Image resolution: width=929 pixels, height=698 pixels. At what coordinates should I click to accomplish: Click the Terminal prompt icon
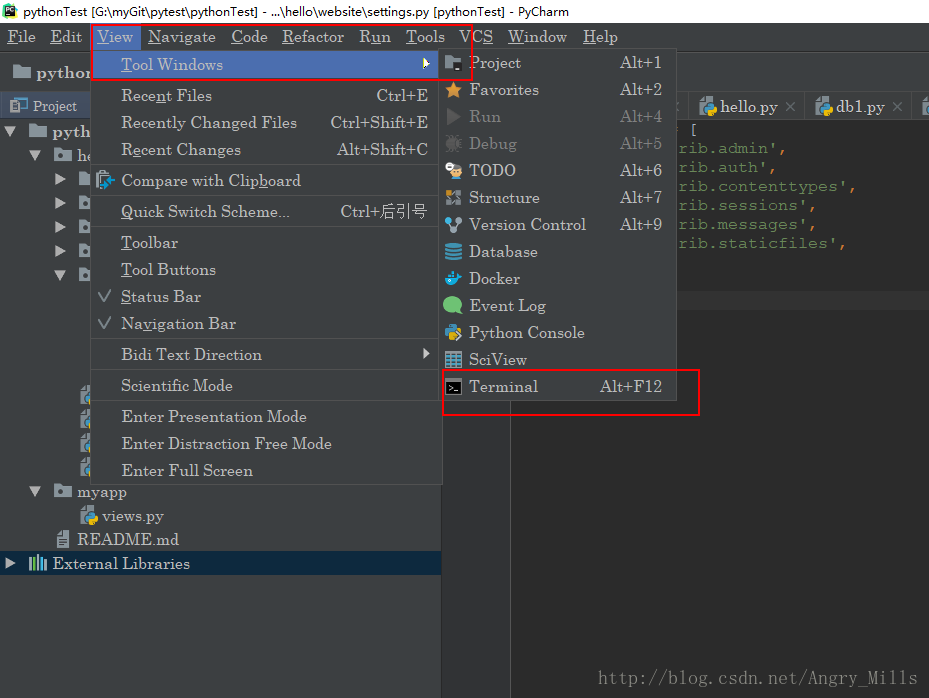tap(453, 387)
